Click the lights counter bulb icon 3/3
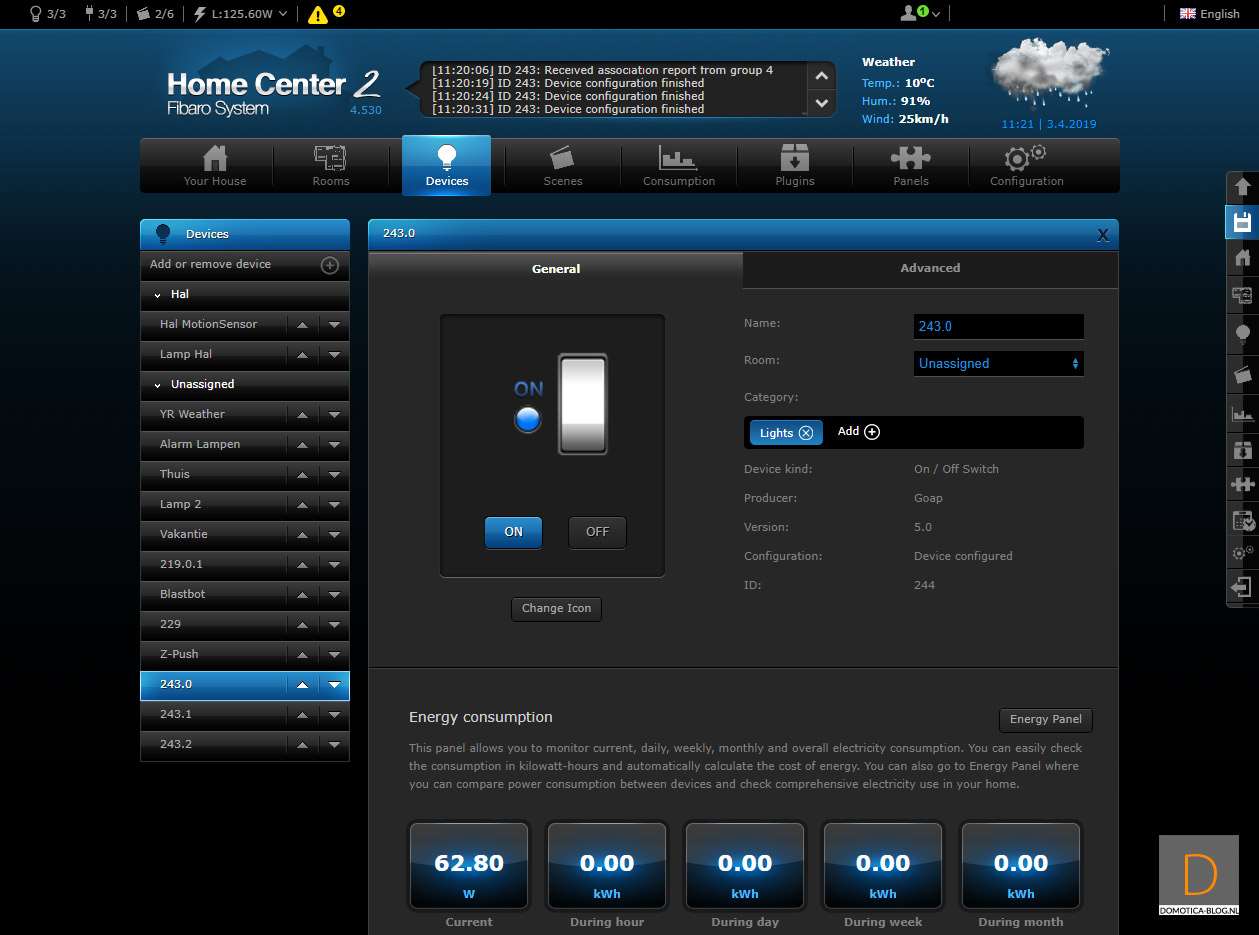Viewport: 1259px width, 935px height. 35,13
